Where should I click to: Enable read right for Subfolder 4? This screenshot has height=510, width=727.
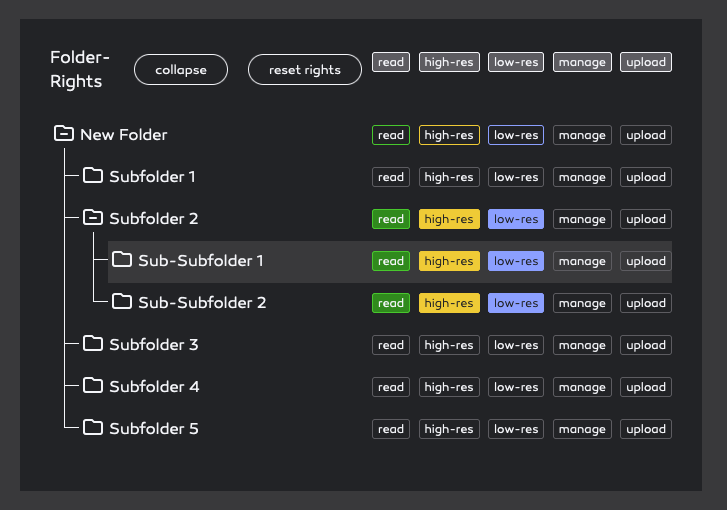pos(391,387)
